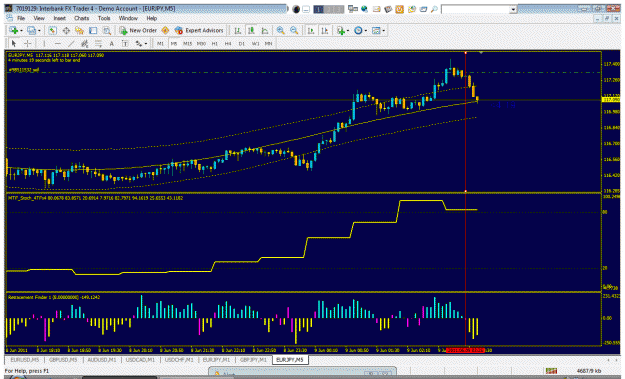Open the Arrows objects tool
625x379 pixels.
tap(139, 43)
